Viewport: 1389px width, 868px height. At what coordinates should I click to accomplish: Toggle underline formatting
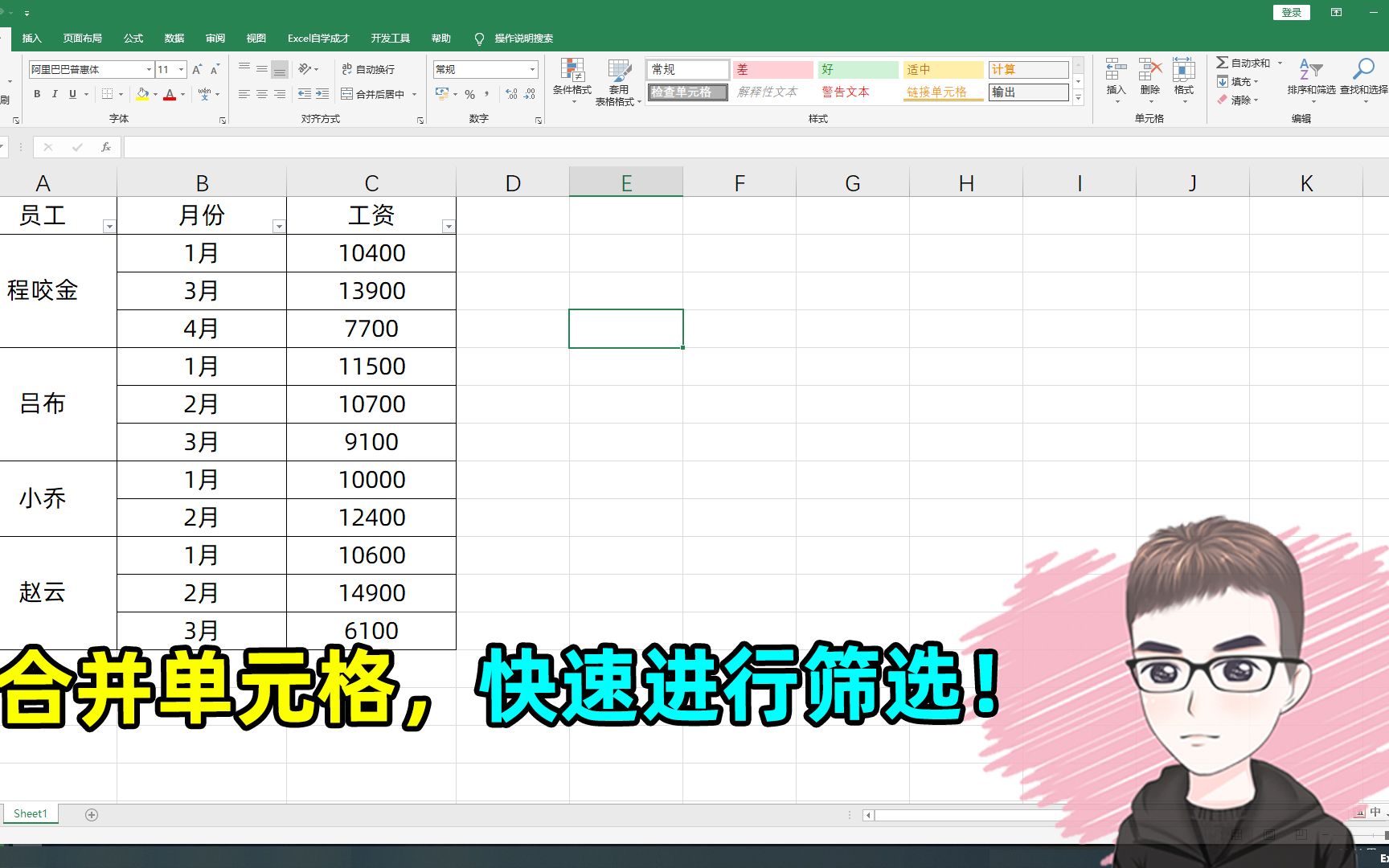point(71,94)
